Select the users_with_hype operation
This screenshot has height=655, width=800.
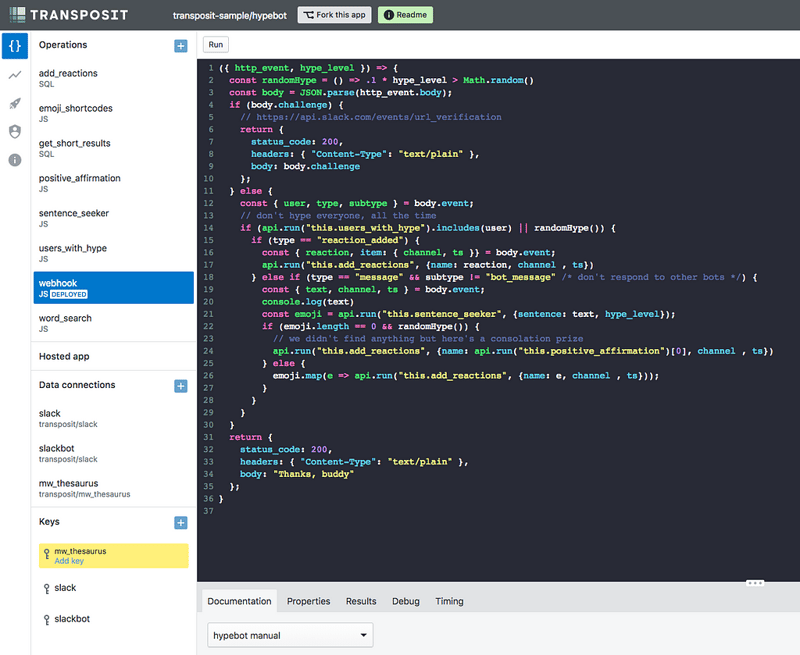coord(113,253)
